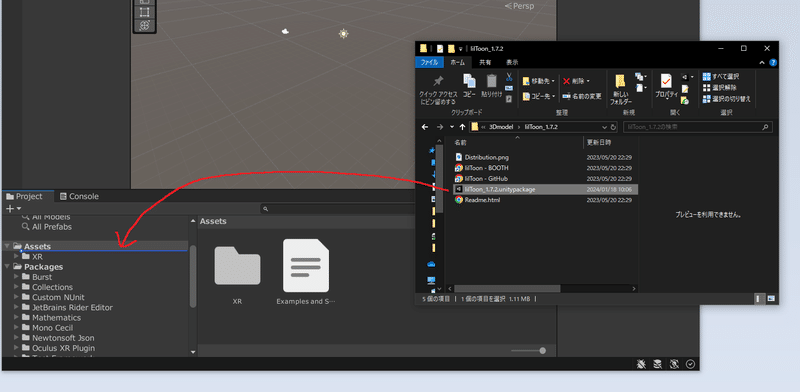The width and height of the screenshot is (800, 392).
Task: Click the pin to Quick Access icon
Action: (x=438, y=81)
